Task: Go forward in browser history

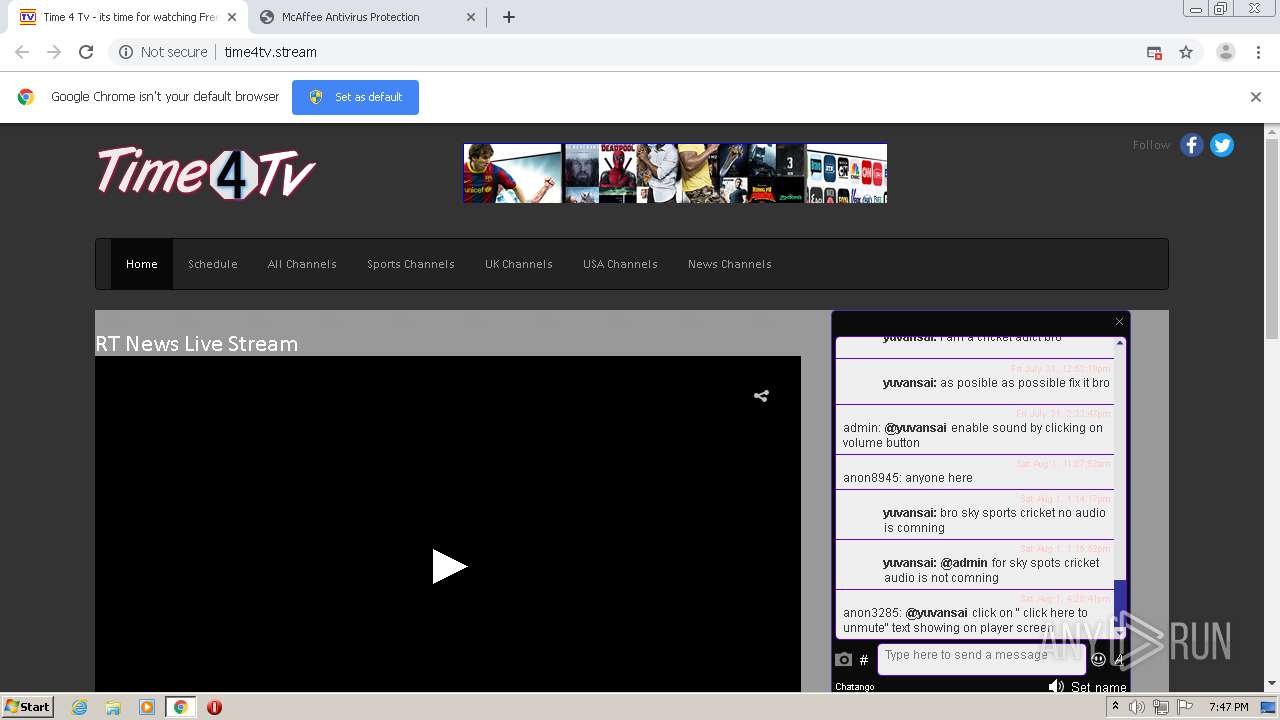Action: tap(54, 52)
